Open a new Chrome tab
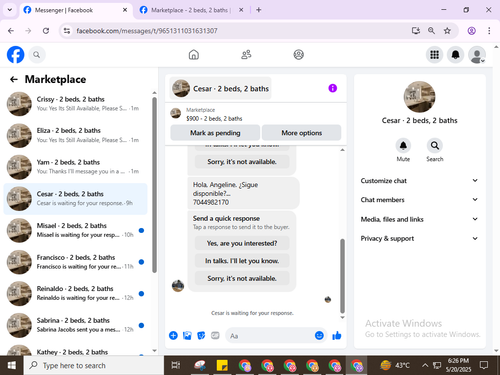Screen dimensions: 500x375 [259, 10]
